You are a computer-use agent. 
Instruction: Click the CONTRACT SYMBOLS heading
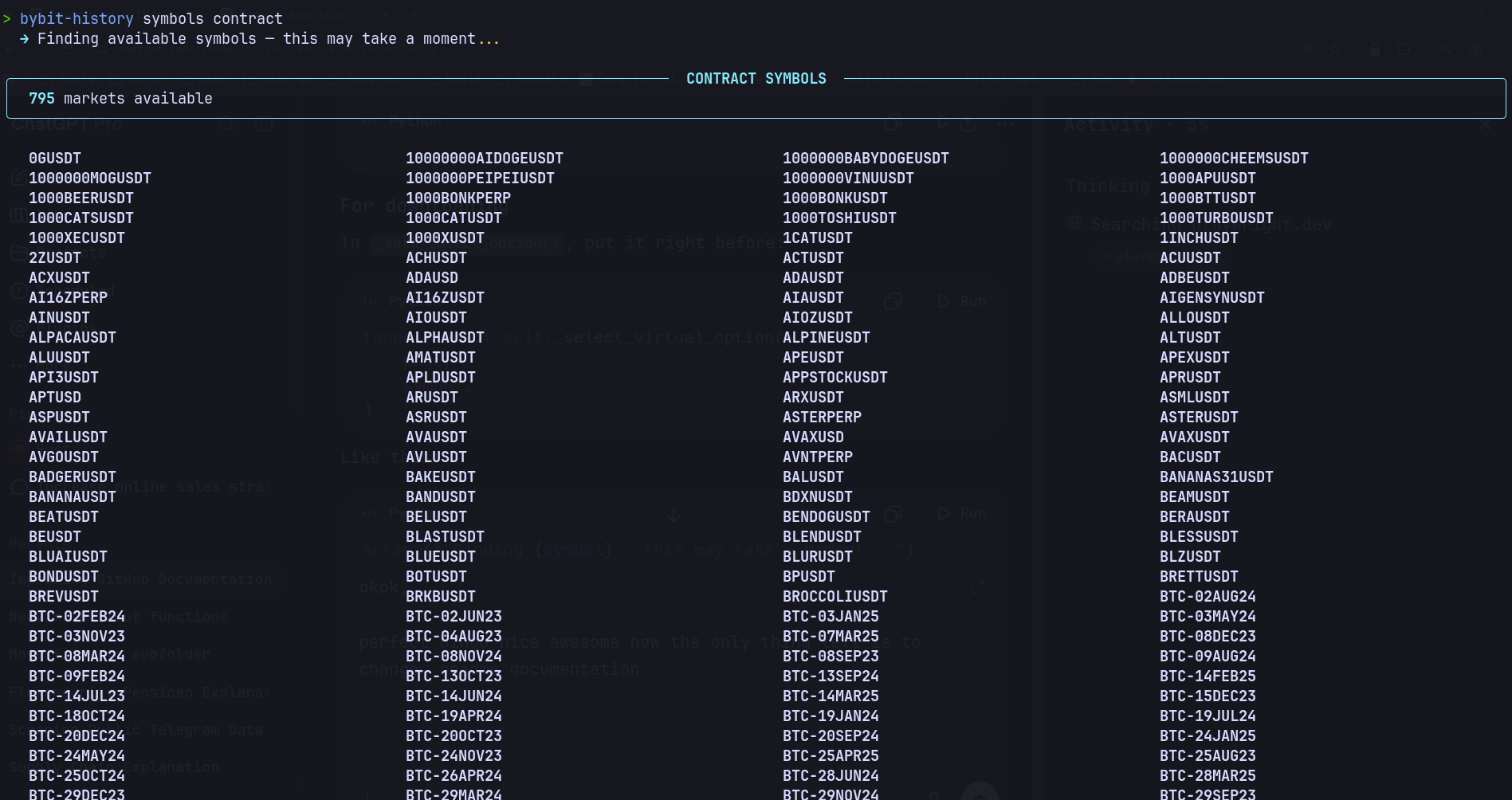756,79
